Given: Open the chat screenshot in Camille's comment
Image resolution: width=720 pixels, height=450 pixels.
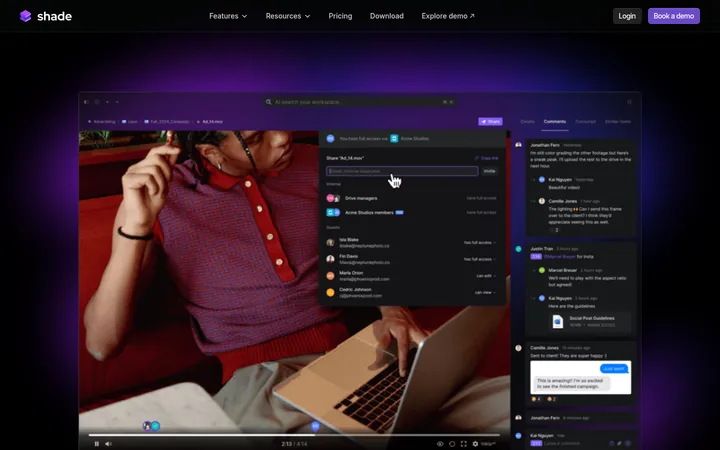Looking at the screenshot, I should (x=580, y=377).
